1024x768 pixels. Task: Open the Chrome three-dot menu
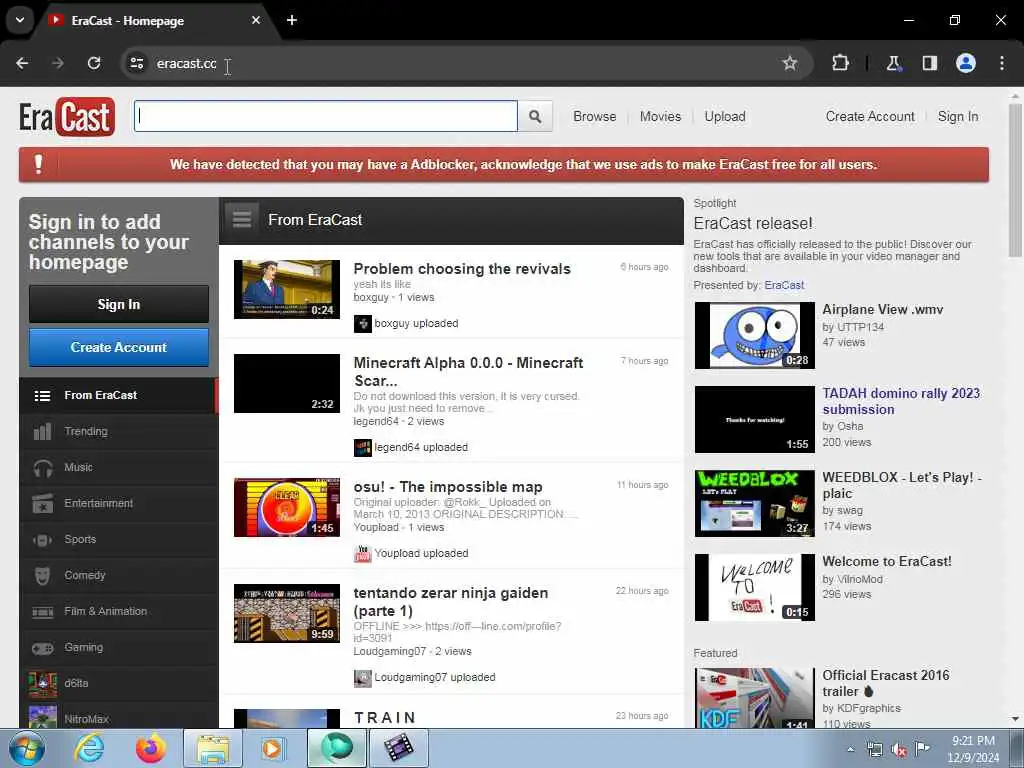tap(1002, 63)
